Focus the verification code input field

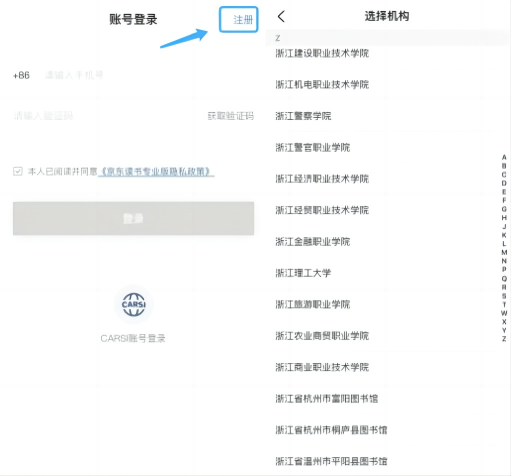coord(107,116)
